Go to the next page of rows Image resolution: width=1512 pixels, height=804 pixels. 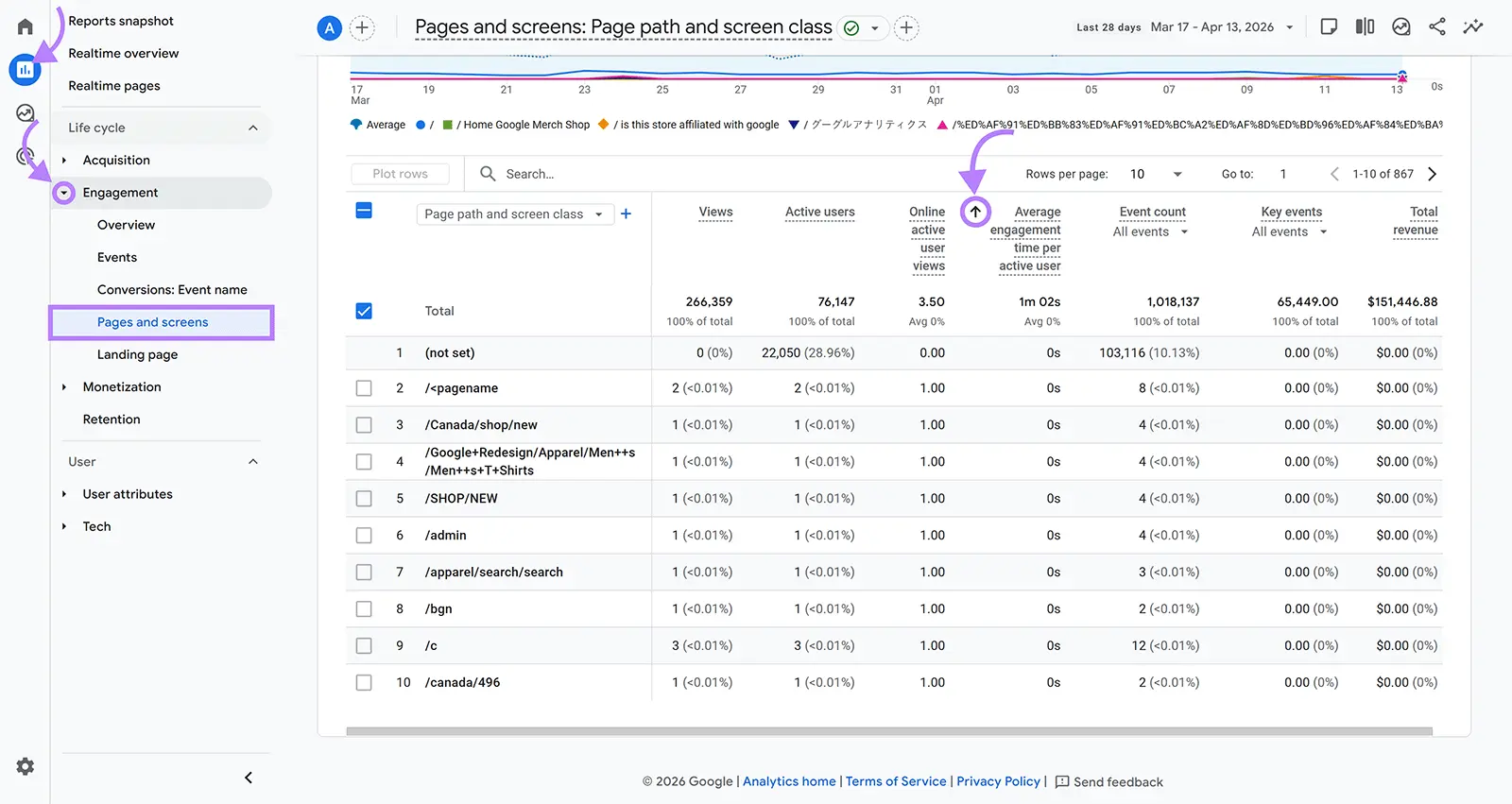(x=1433, y=174)
